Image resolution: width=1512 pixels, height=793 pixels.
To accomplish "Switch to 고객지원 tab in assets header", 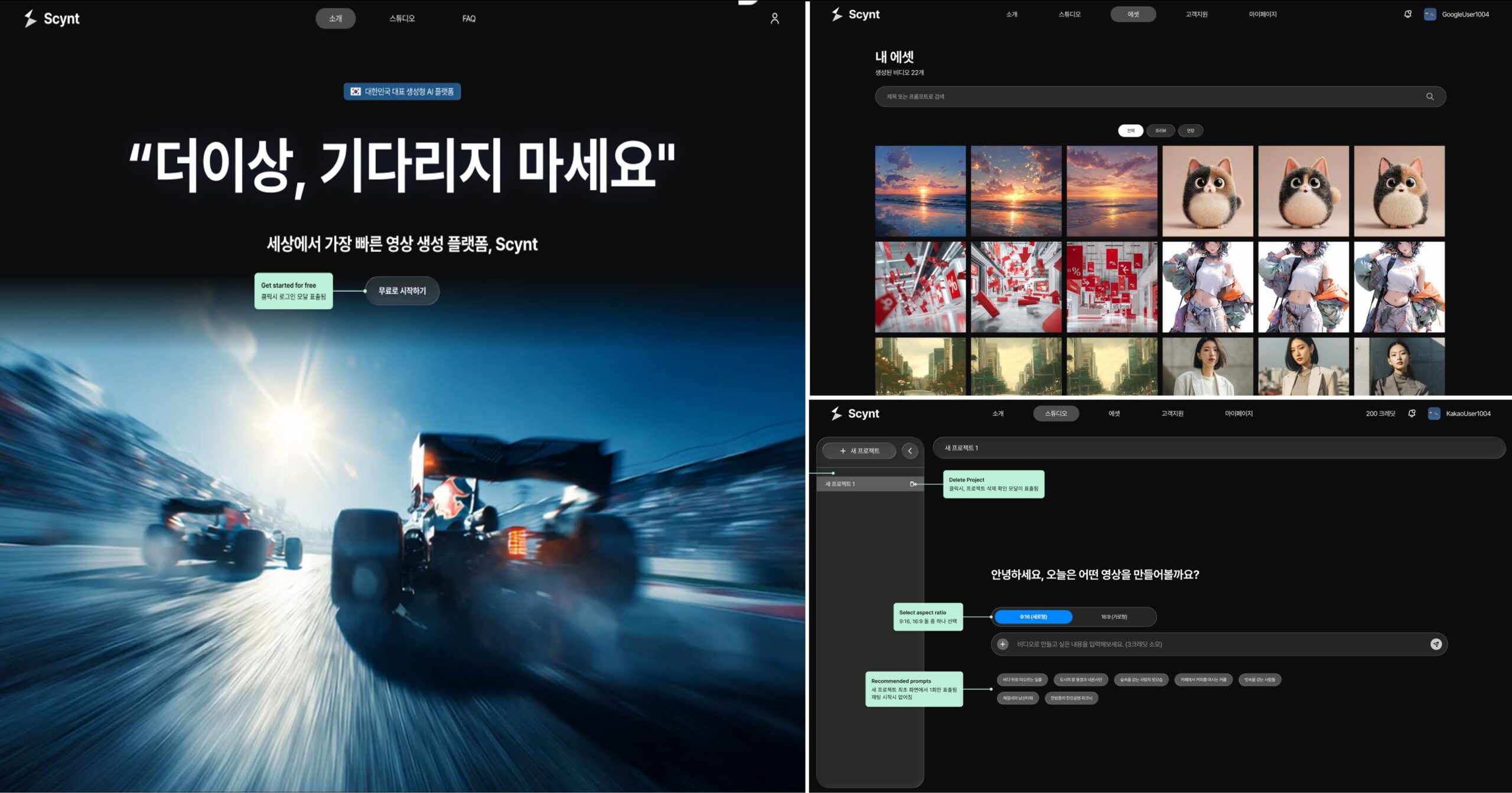I will (x=1196, y=14).
